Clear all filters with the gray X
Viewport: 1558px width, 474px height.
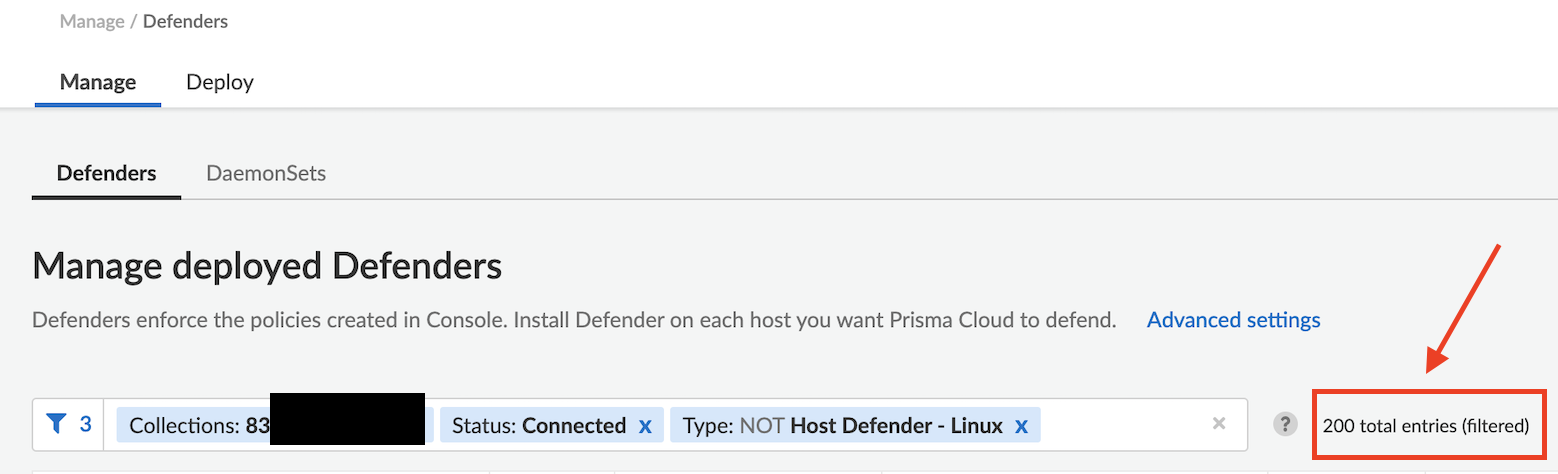tap(1219, 424)
